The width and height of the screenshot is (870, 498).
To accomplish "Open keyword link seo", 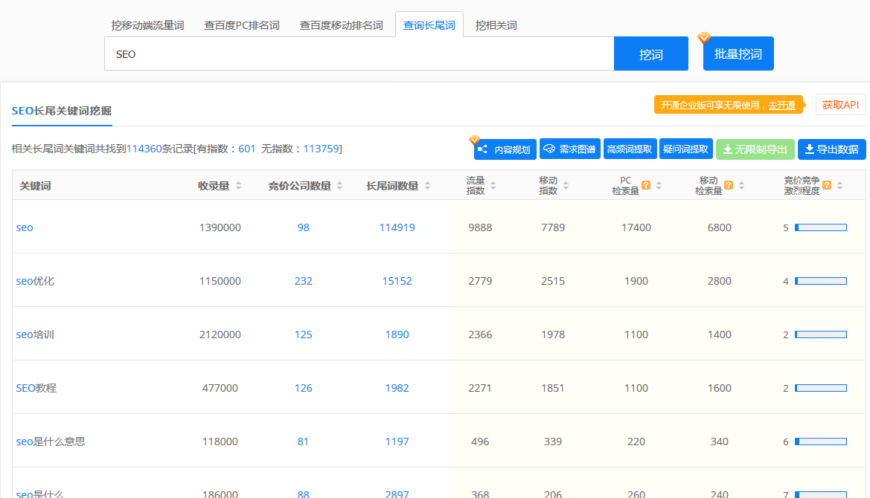I will 24,227.
